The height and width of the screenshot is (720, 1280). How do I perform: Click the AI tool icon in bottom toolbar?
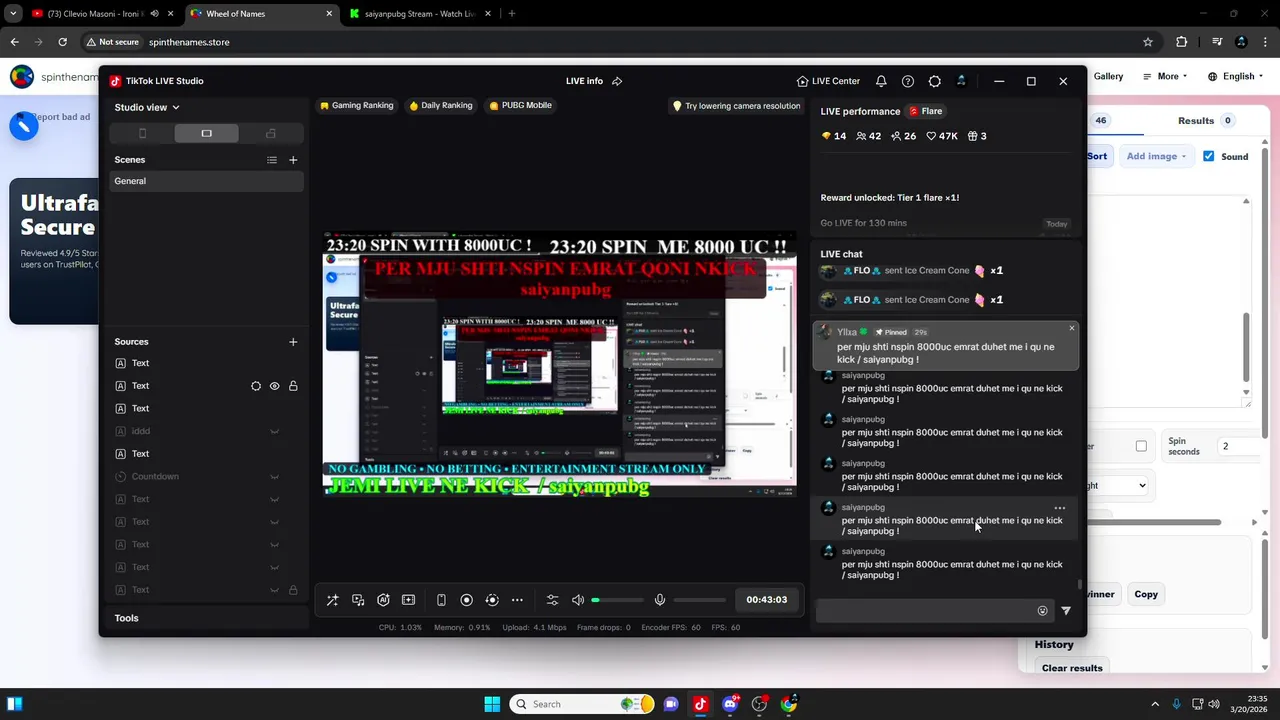(383, 600)
